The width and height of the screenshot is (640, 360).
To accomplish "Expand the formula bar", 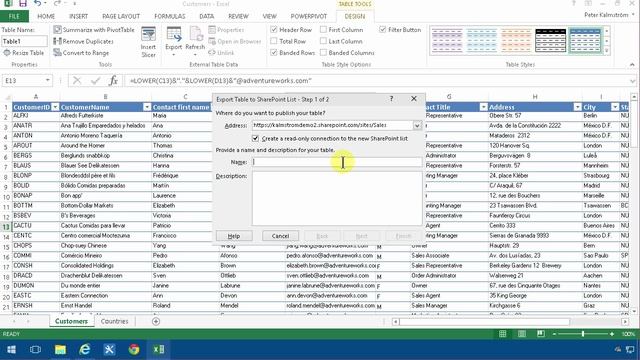I will click(632, 81).
